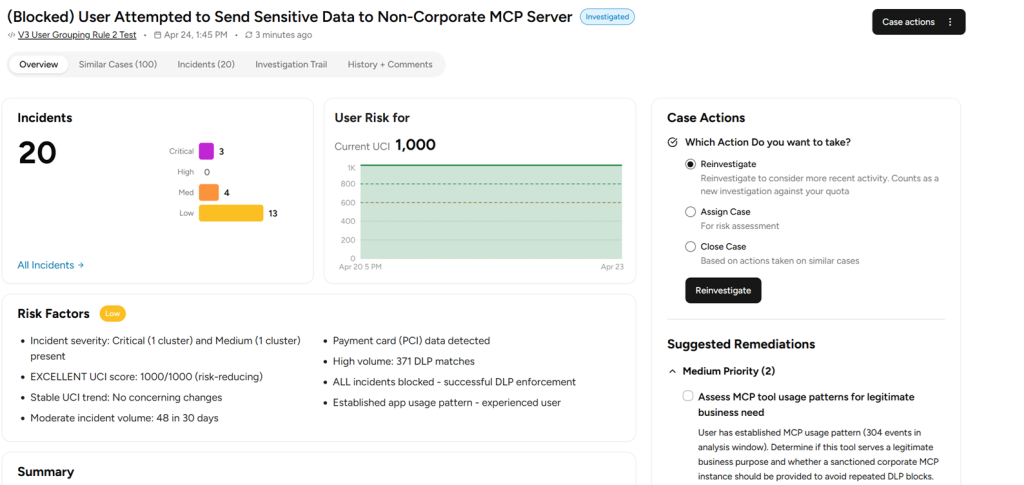Open the Case actions kebab menu icon
This screenshot has height=485, width=1024.
click(950, 22)
